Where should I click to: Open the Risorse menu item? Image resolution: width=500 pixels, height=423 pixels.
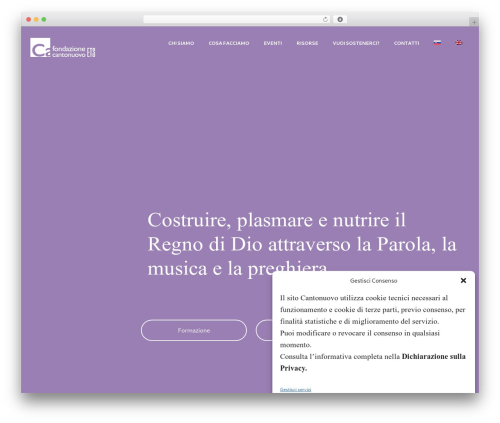(x=307, y=43)
